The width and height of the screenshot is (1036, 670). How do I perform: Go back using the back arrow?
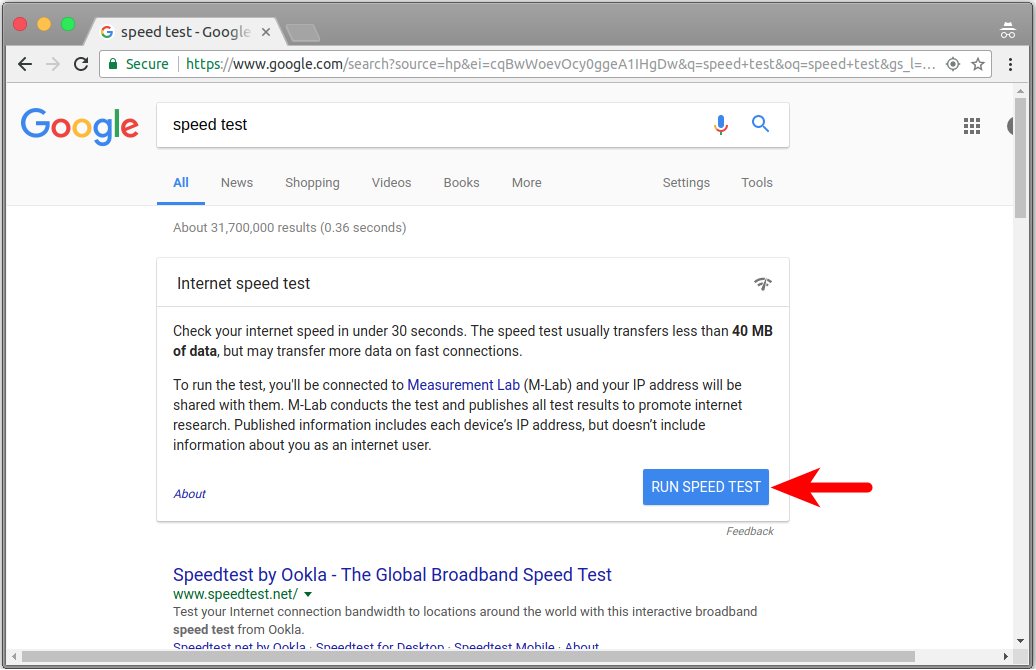pos(25,64)
